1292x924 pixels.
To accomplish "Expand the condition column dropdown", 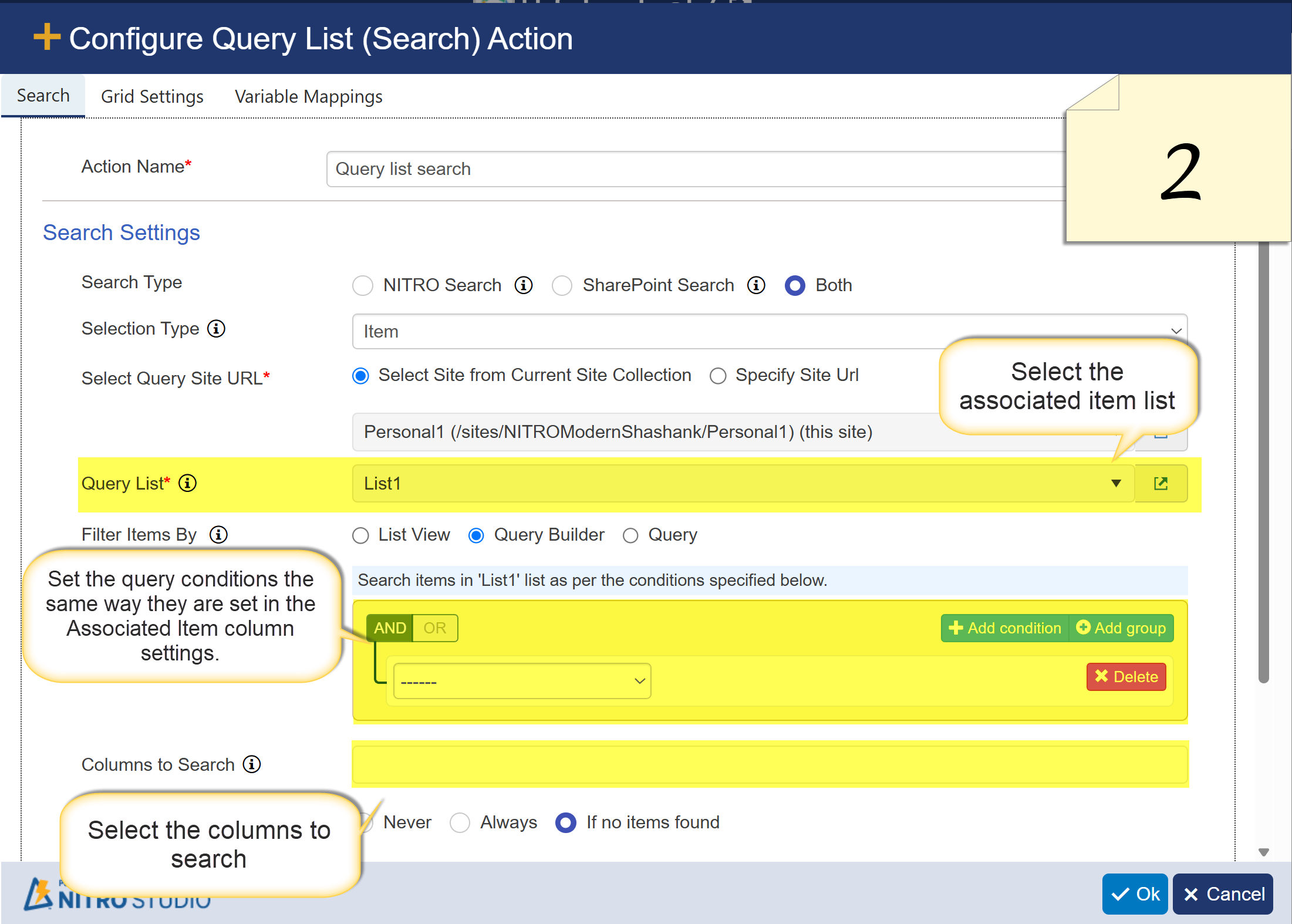I will pyautogui.click(x=522, y=681).
